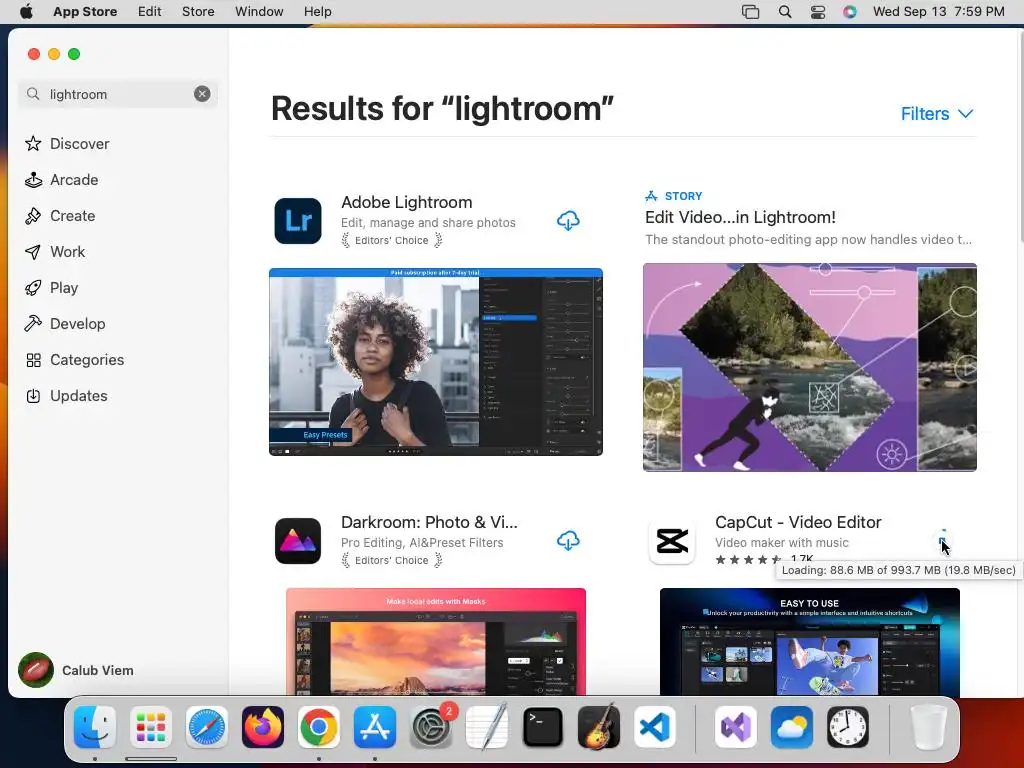The height and width of the screenshot is (768, 1024).
Task: Click the search magnifier icon in sidebar
Action: pyautogui.click(x=33, y=94)
